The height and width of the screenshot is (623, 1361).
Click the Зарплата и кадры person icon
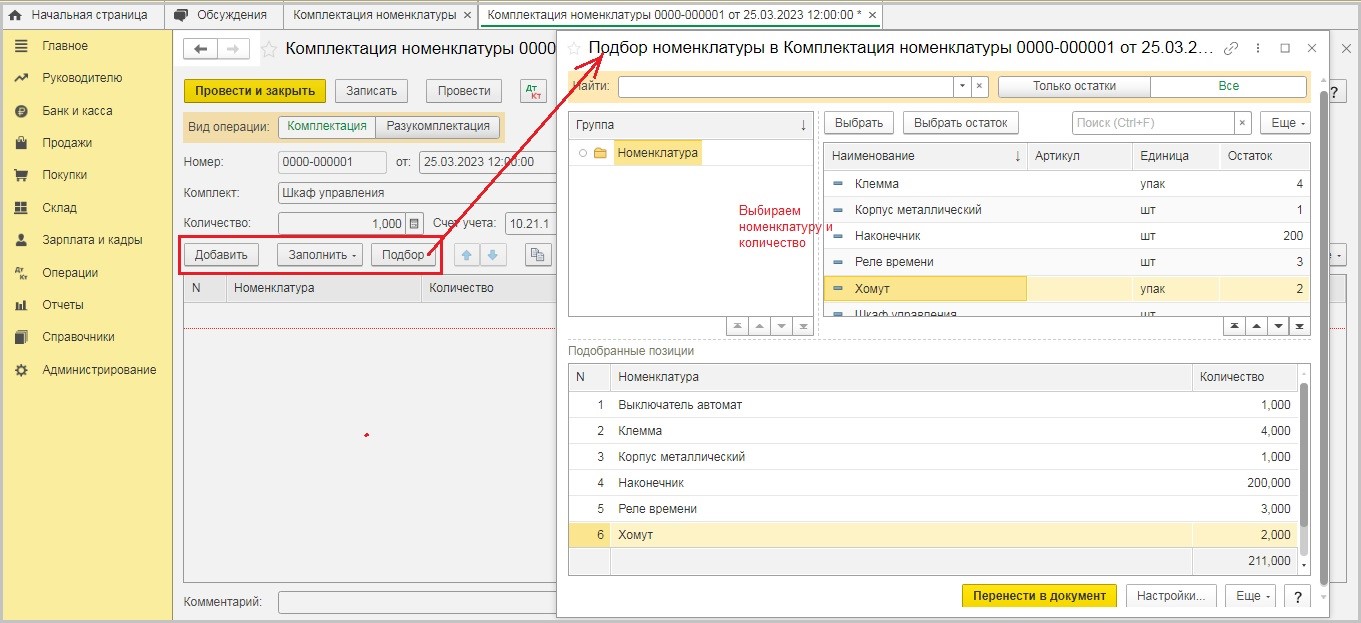(20, 240)
